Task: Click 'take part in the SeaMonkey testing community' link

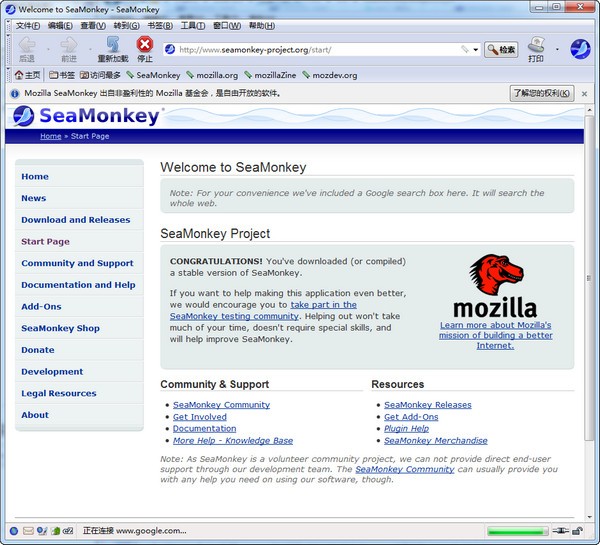Action: tap(263, 310)
